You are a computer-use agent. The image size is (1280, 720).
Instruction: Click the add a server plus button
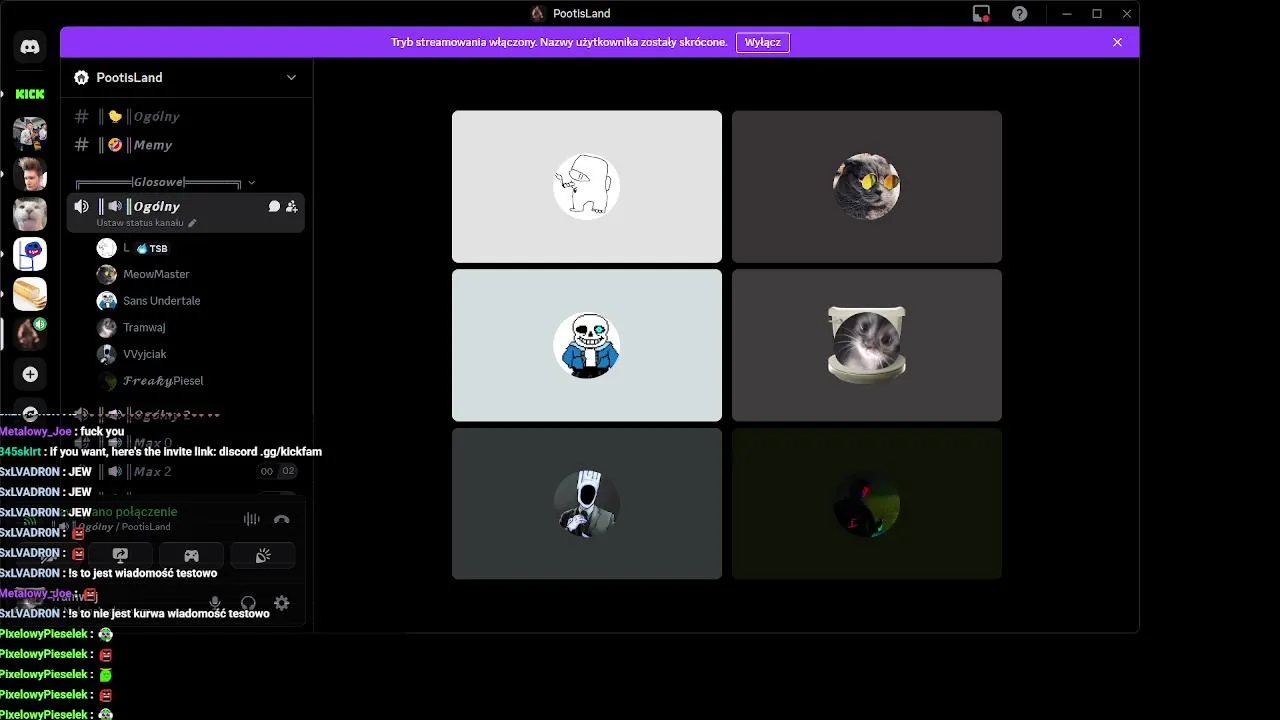[30, 374]
